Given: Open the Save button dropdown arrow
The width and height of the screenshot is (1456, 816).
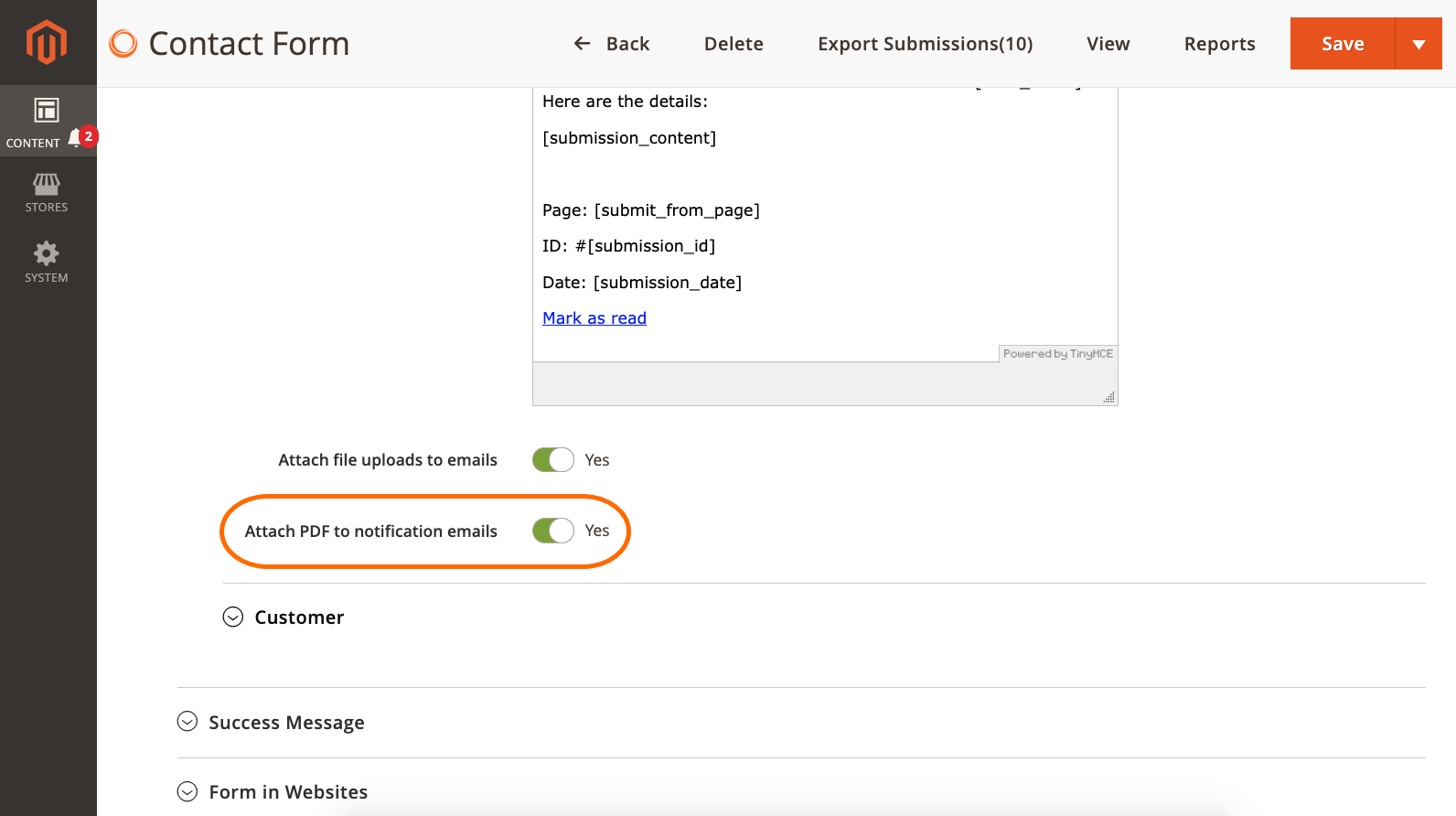Looking at the screenshot, I should [x=1419, y=44].
